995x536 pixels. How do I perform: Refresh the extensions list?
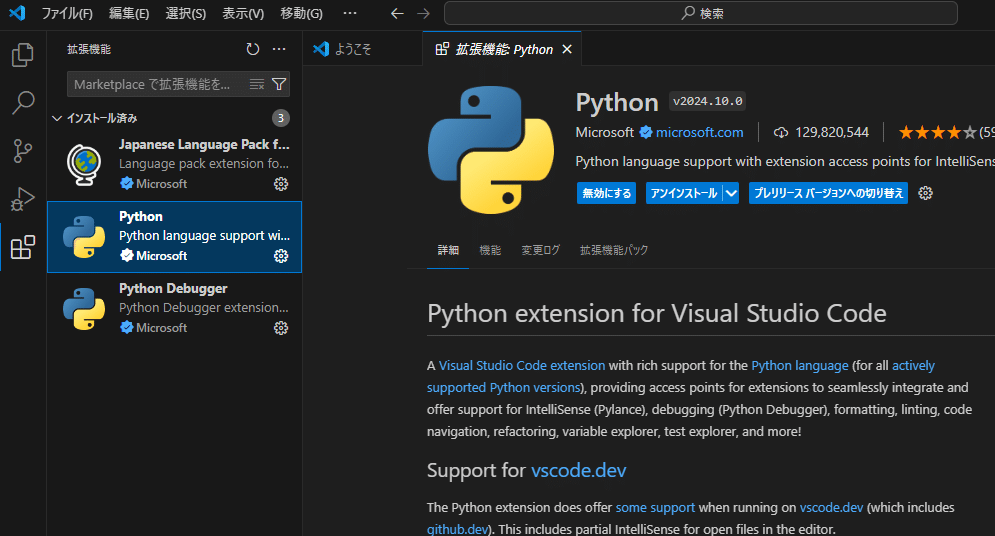tap(253, 49)
